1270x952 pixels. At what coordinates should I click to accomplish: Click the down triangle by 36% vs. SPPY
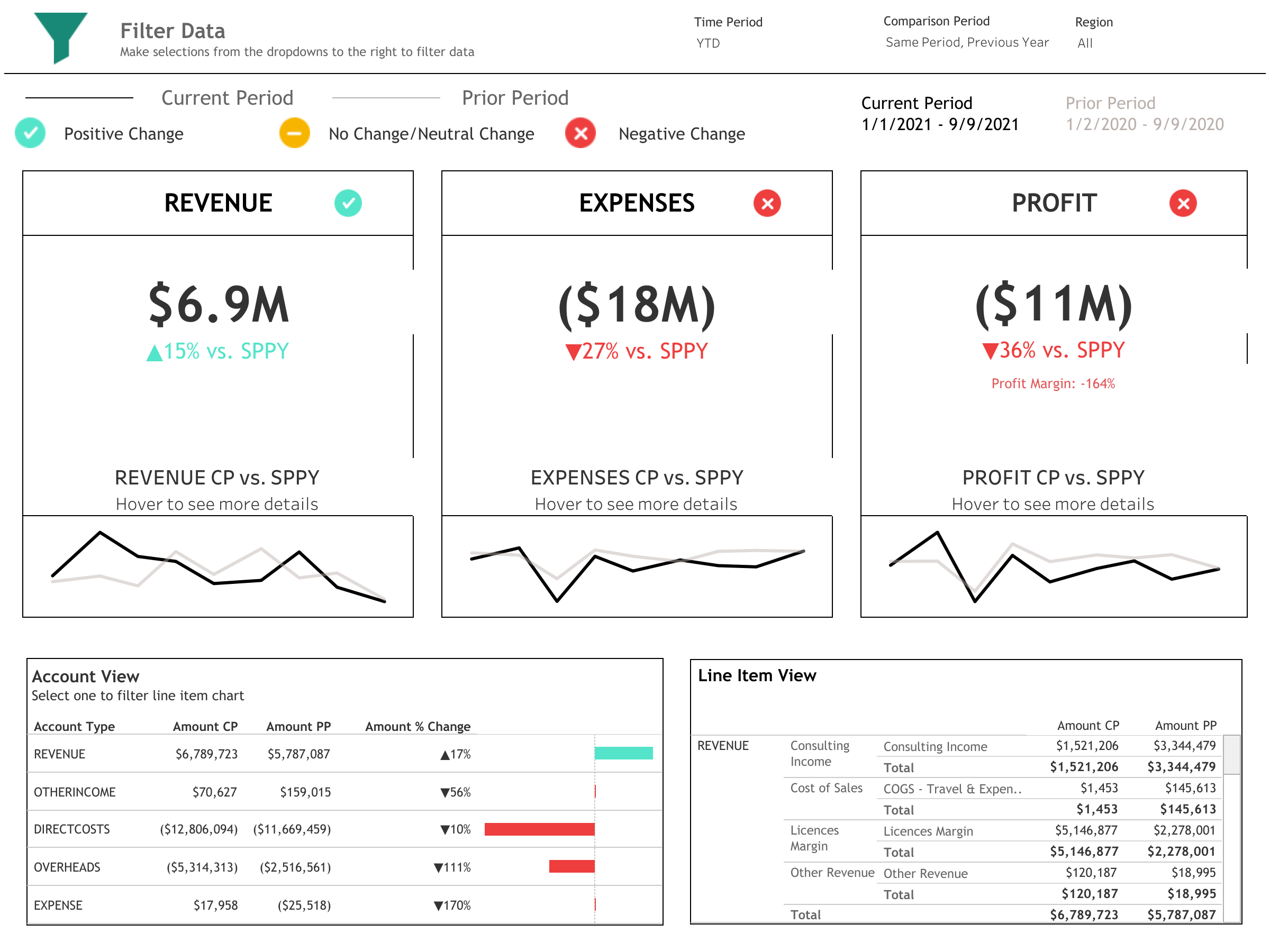pyautogui.click(x=991, y=351)
